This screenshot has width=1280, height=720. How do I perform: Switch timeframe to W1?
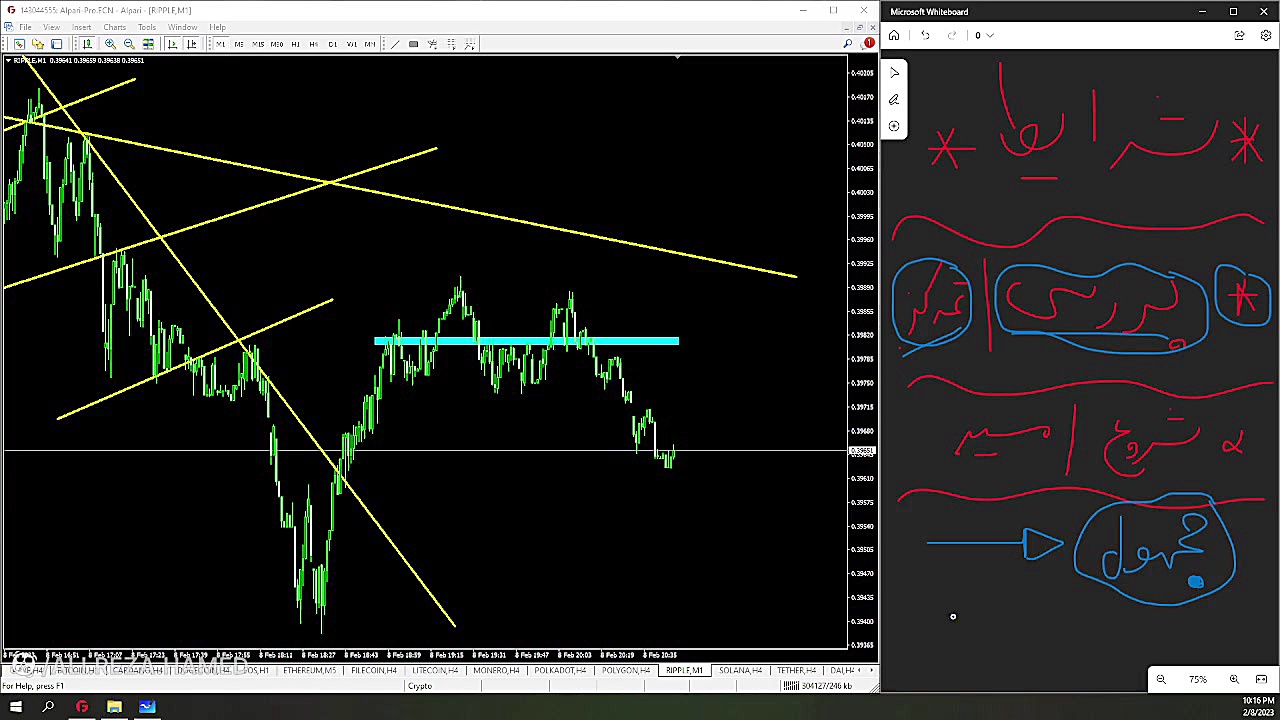[351, 44]
